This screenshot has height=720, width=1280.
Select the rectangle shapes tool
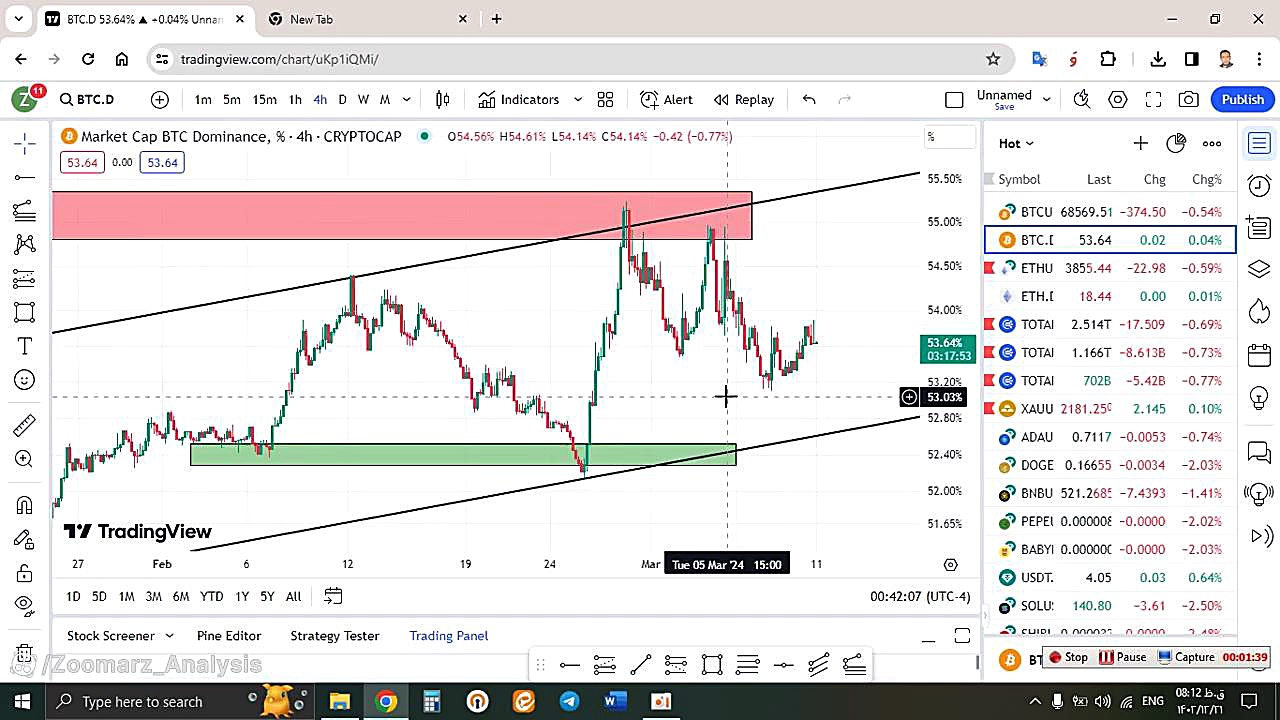25,312
